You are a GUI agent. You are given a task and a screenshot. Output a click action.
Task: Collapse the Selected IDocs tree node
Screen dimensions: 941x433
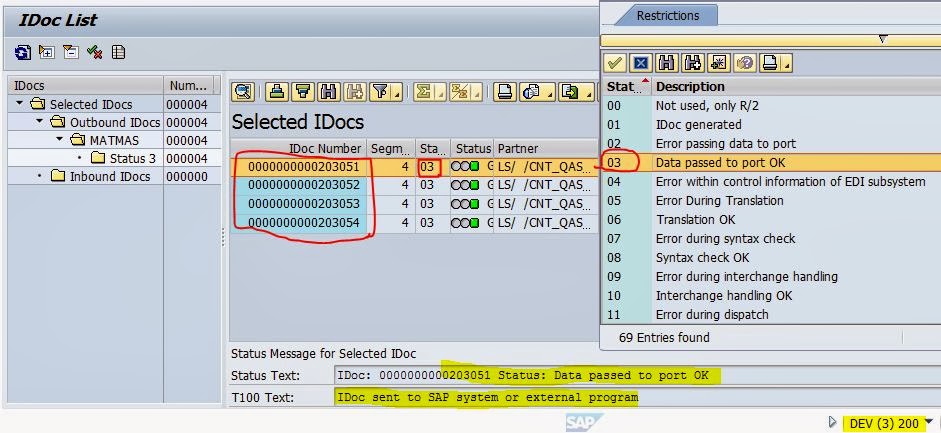19,104
